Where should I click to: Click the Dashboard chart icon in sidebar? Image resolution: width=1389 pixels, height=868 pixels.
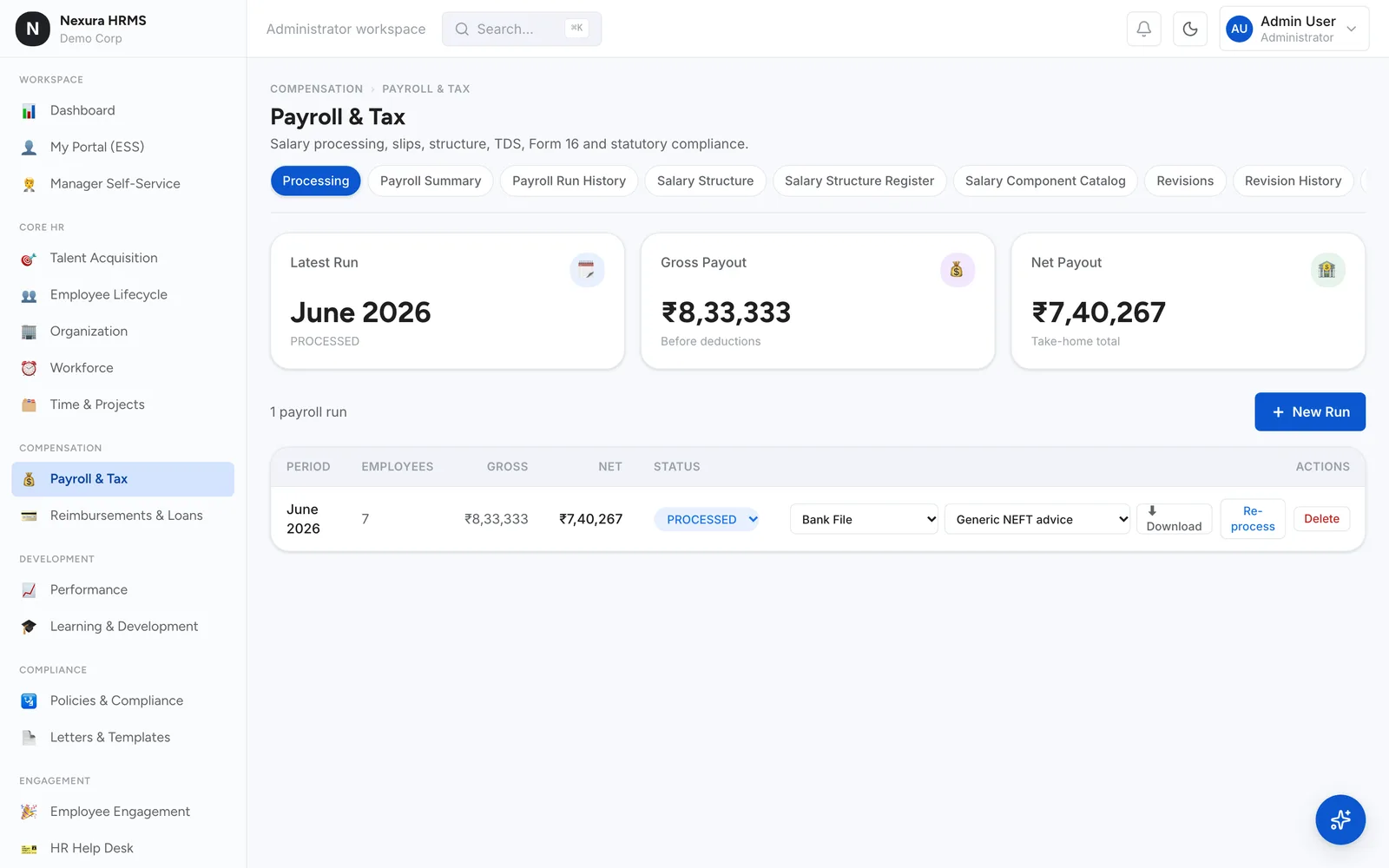[29, 111]
